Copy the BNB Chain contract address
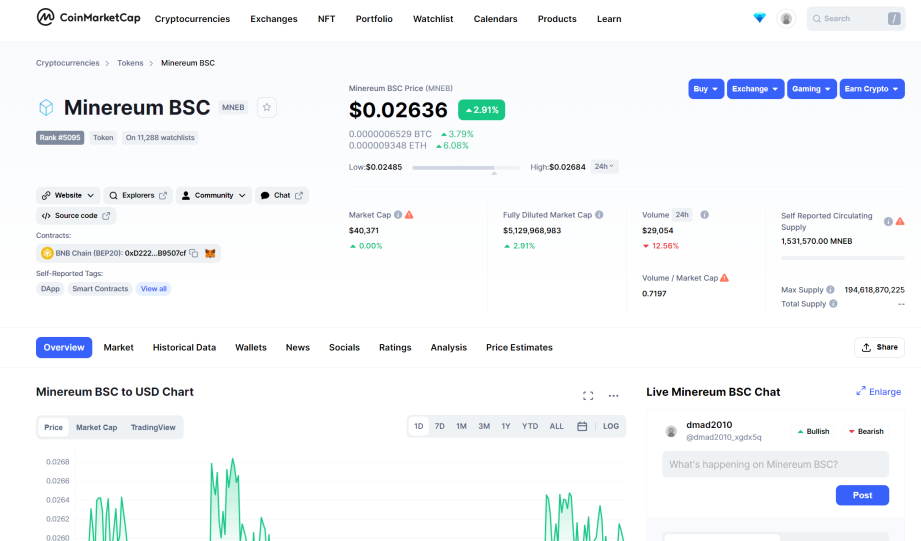 pyautogui.click(x=193, y=253)
